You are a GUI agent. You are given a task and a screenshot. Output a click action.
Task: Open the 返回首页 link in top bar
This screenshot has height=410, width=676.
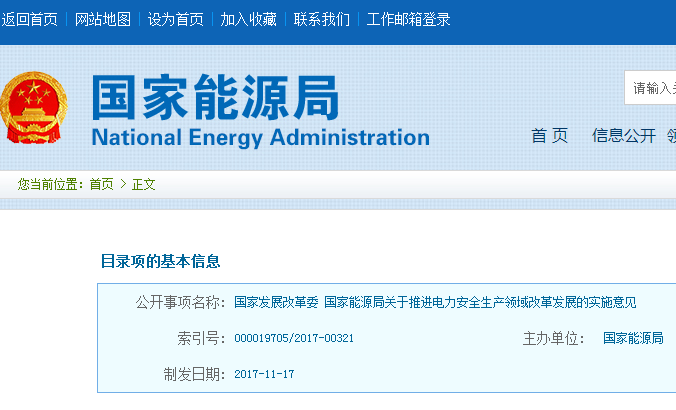pos(30,19)
